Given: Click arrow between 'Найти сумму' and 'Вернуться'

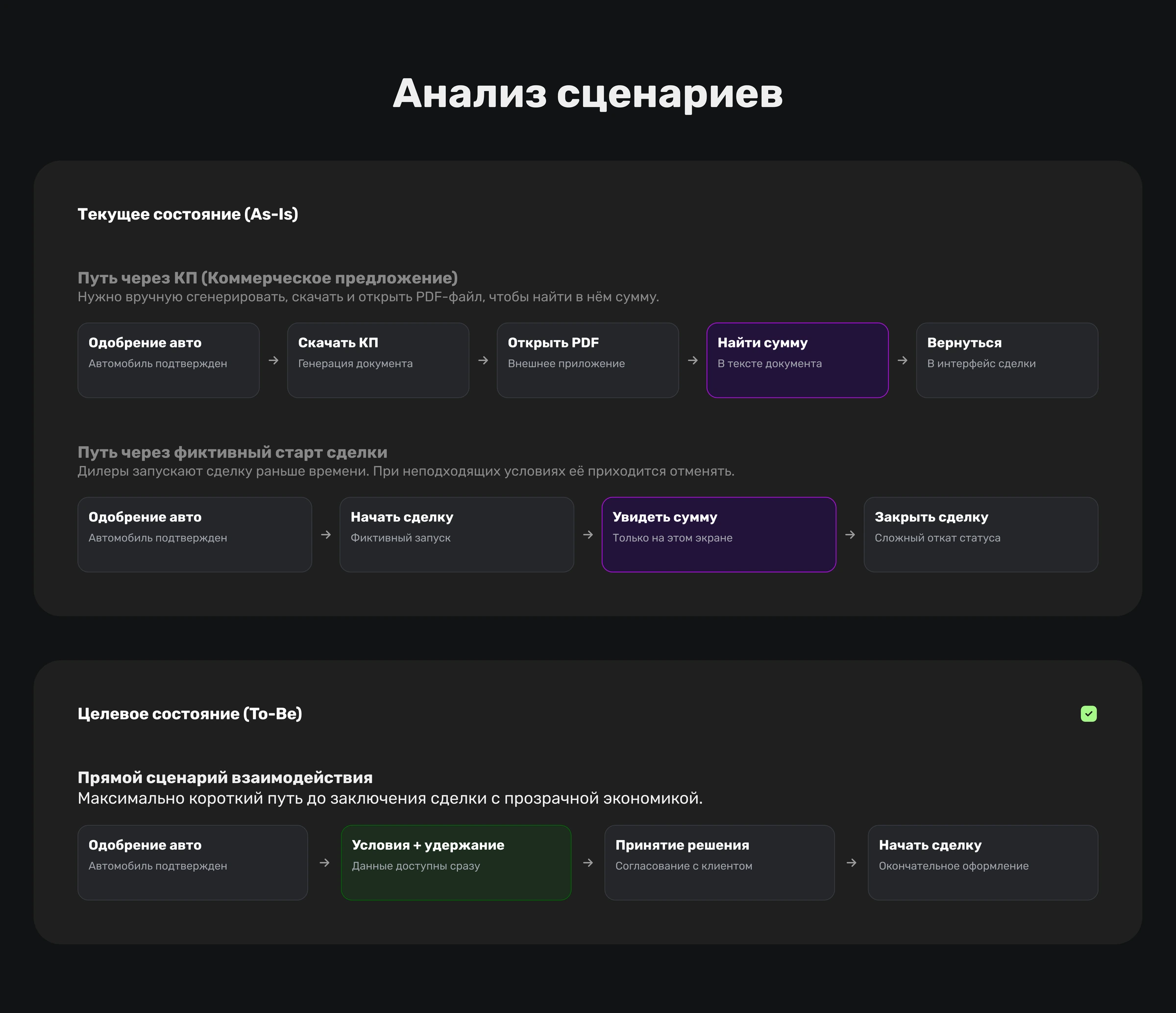Looking at the screenshot, I should click(x=903, y=360).
